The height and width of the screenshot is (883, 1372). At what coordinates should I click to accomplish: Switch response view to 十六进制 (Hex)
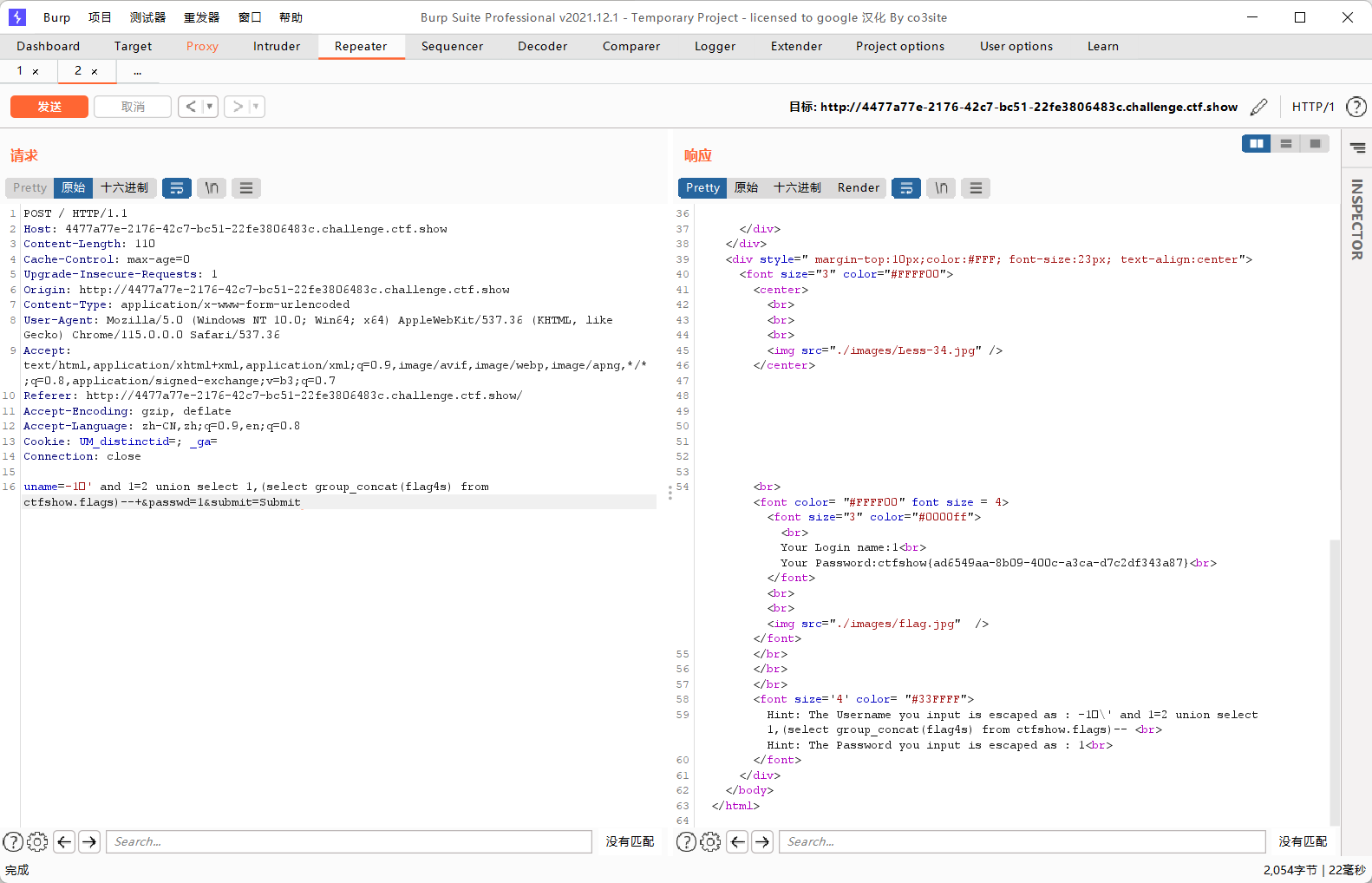[x=797, y=187]
